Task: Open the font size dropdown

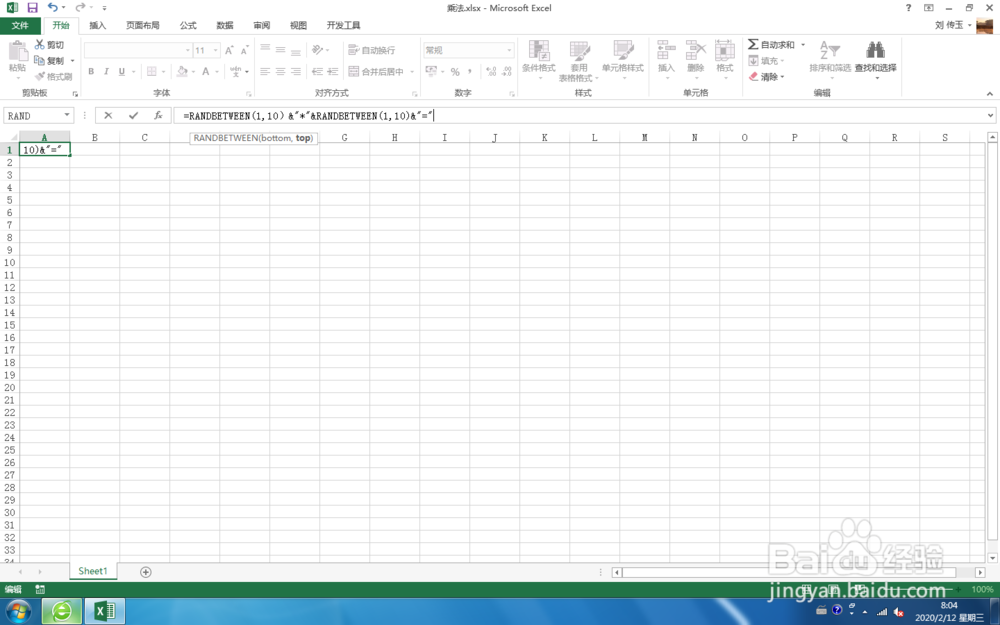Action: (x=216, y=49)
